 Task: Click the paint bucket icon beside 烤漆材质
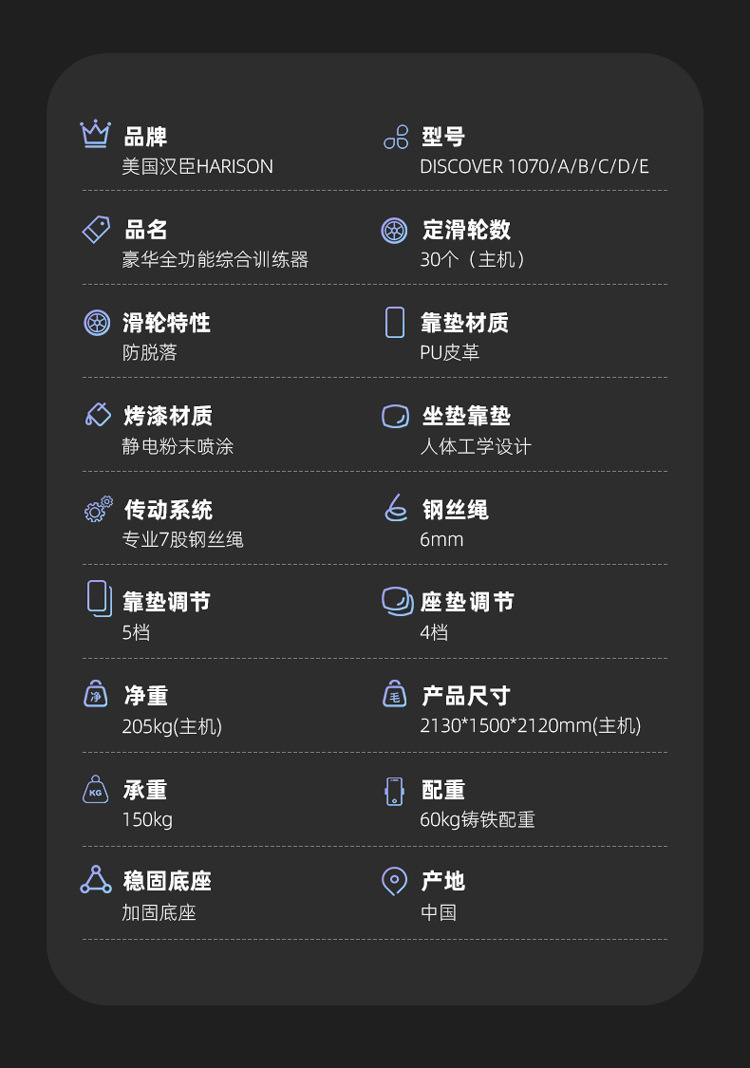pos(97,414)
